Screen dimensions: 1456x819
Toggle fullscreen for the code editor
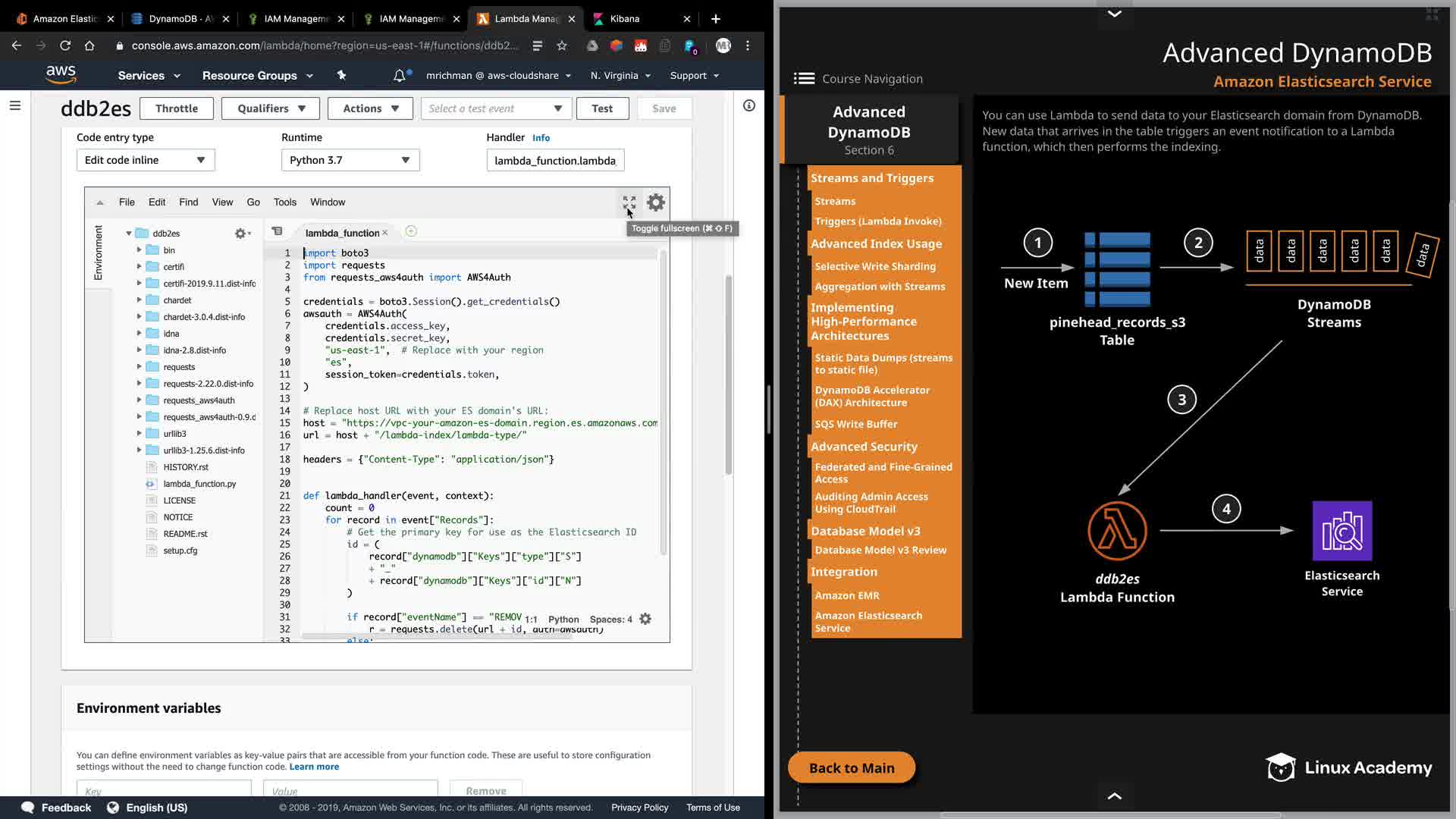(629, 202)
